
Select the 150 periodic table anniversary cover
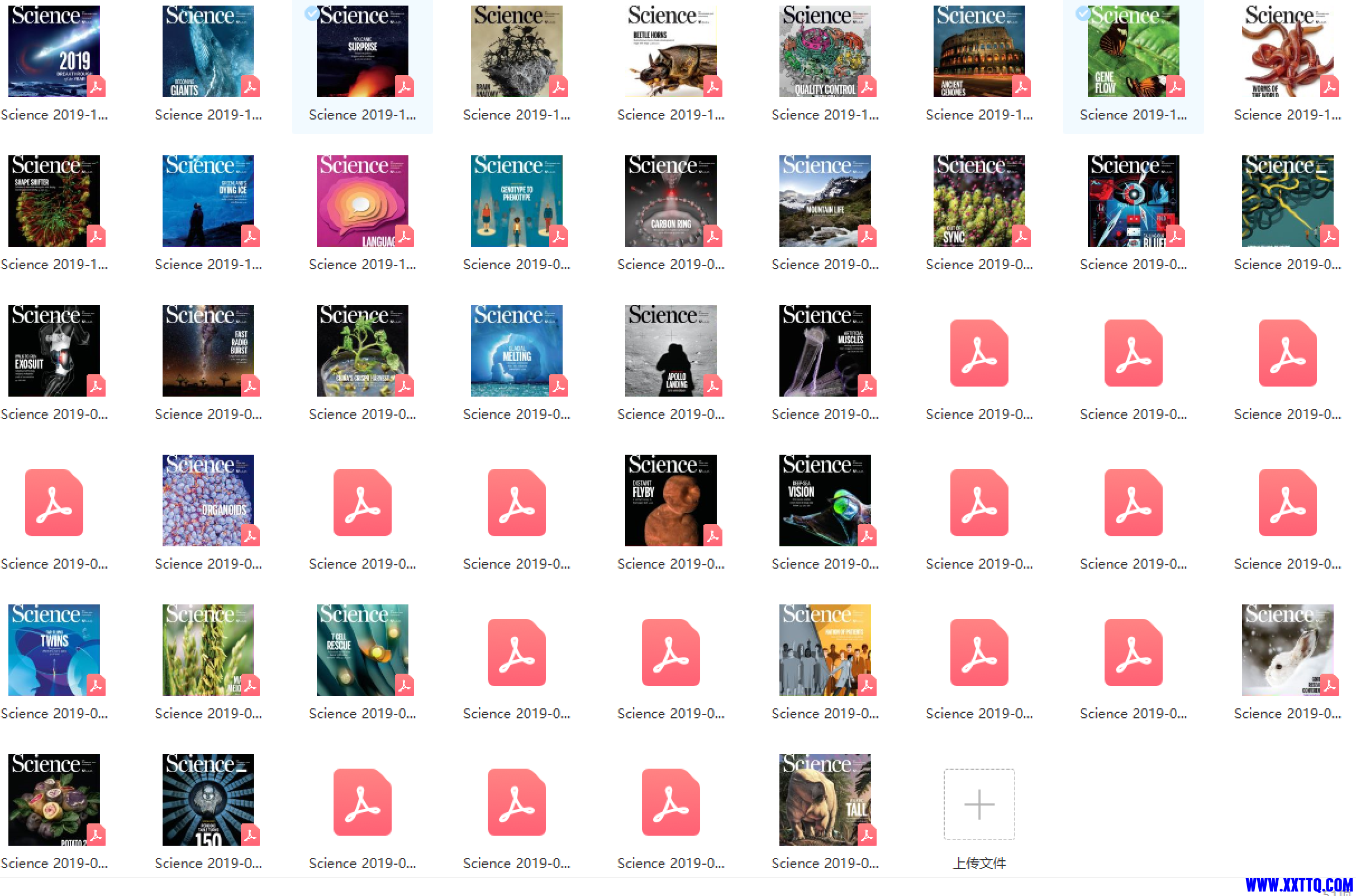pos(208,800)
